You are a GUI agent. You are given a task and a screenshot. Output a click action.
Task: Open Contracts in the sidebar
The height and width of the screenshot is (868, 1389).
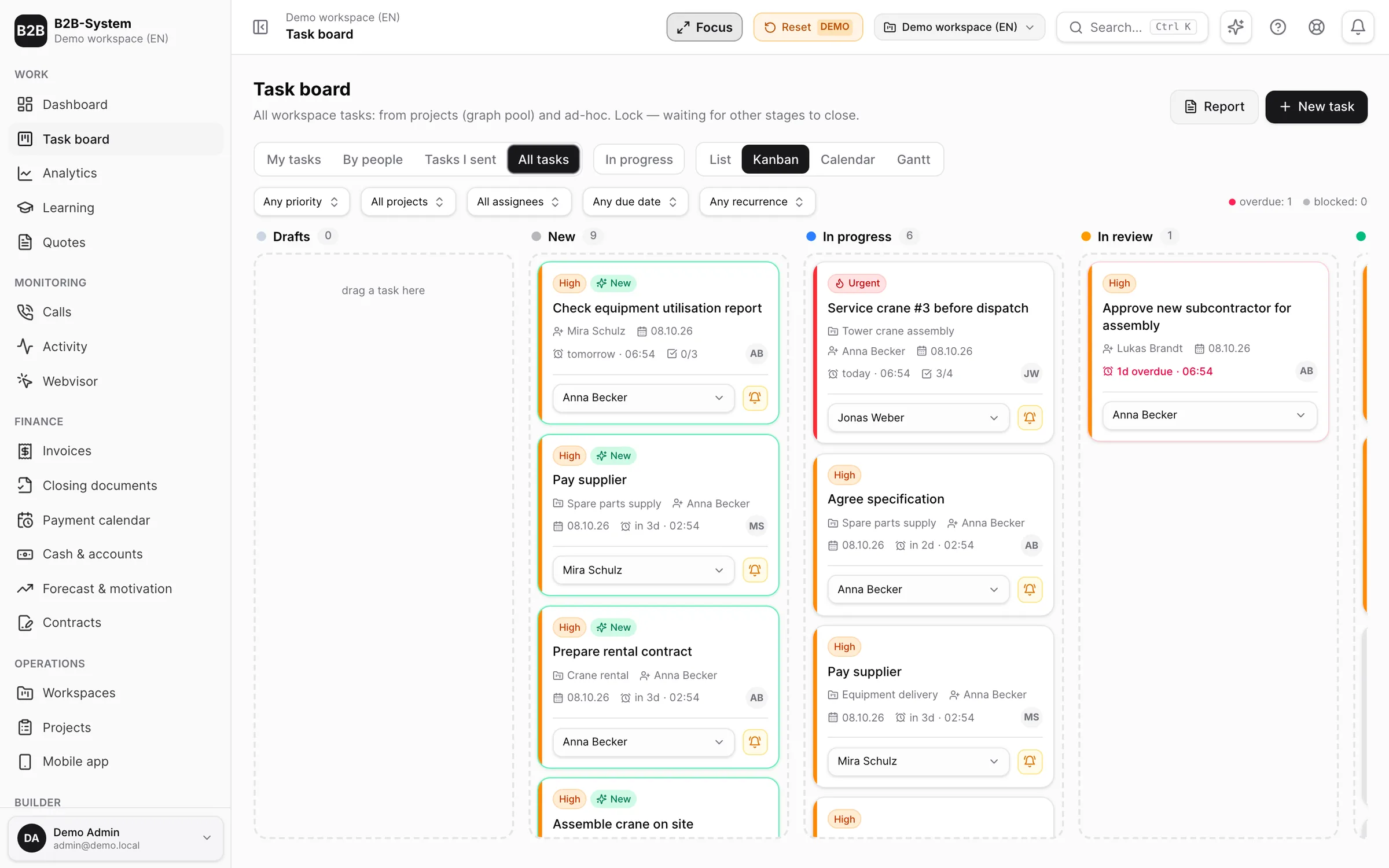click(x=116, y=622)
